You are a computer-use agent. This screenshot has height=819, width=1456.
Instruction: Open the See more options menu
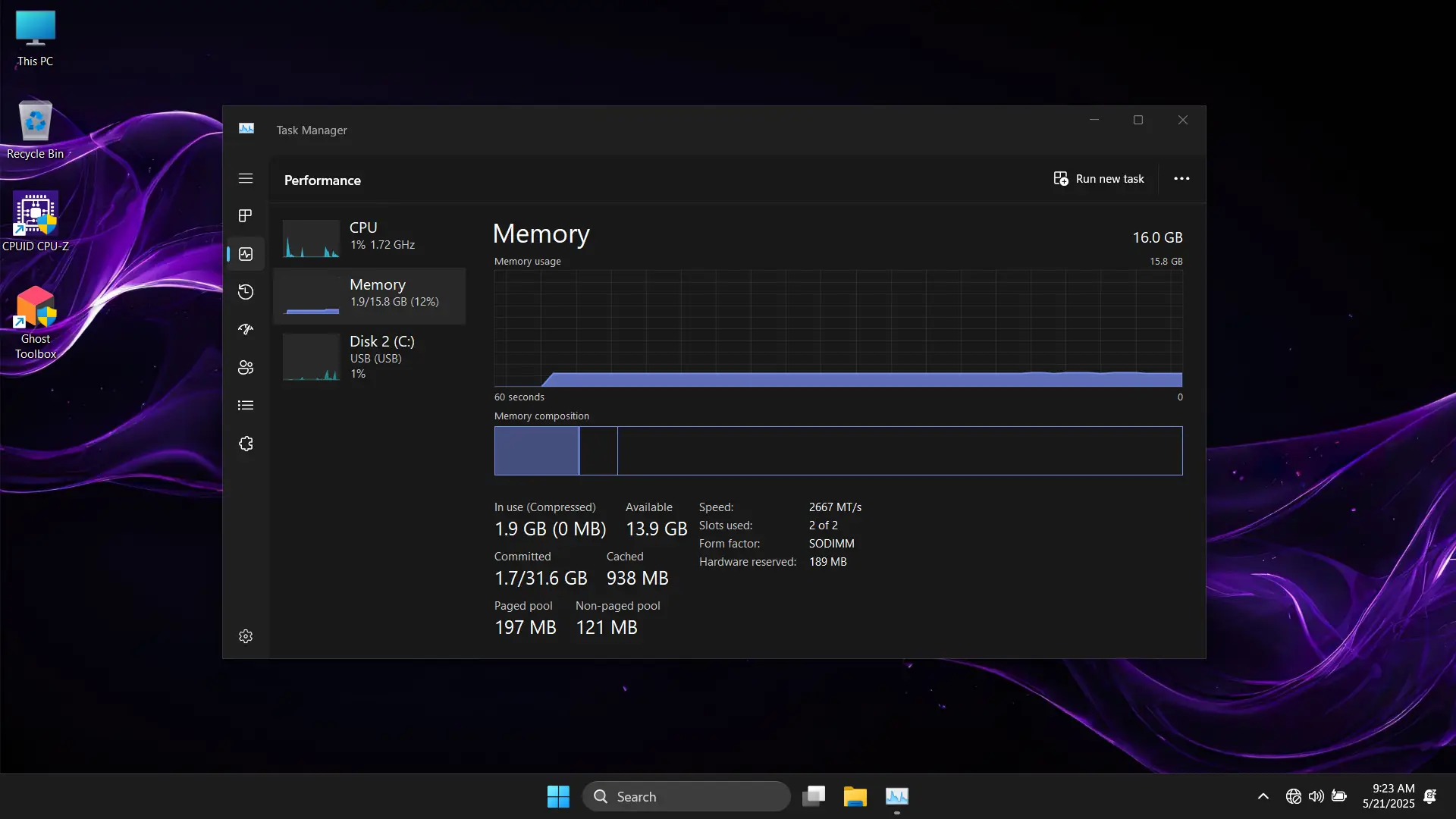pyautogui.click(x=1181, y=178)
